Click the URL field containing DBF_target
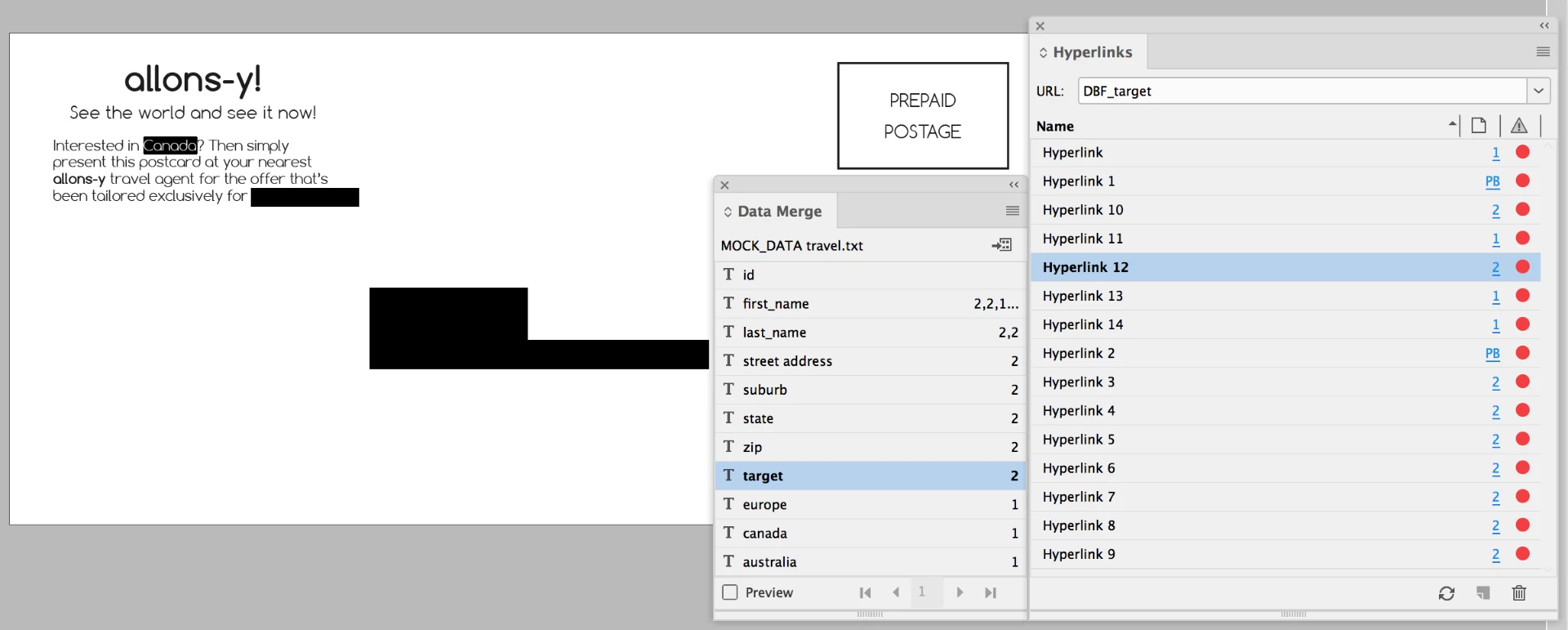 pos(1303,91)
